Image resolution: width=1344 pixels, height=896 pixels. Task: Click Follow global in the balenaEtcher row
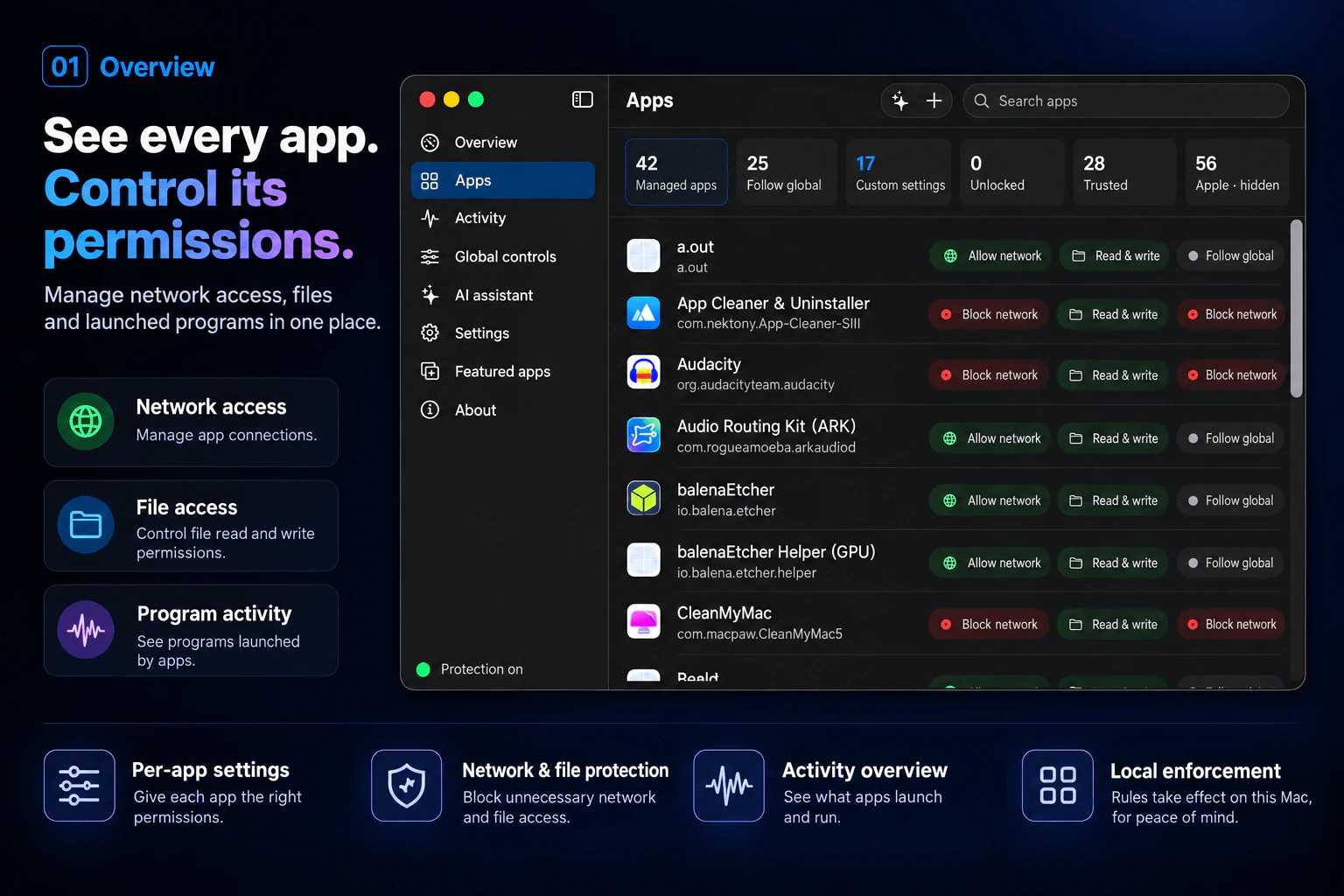click(1230, 500)
